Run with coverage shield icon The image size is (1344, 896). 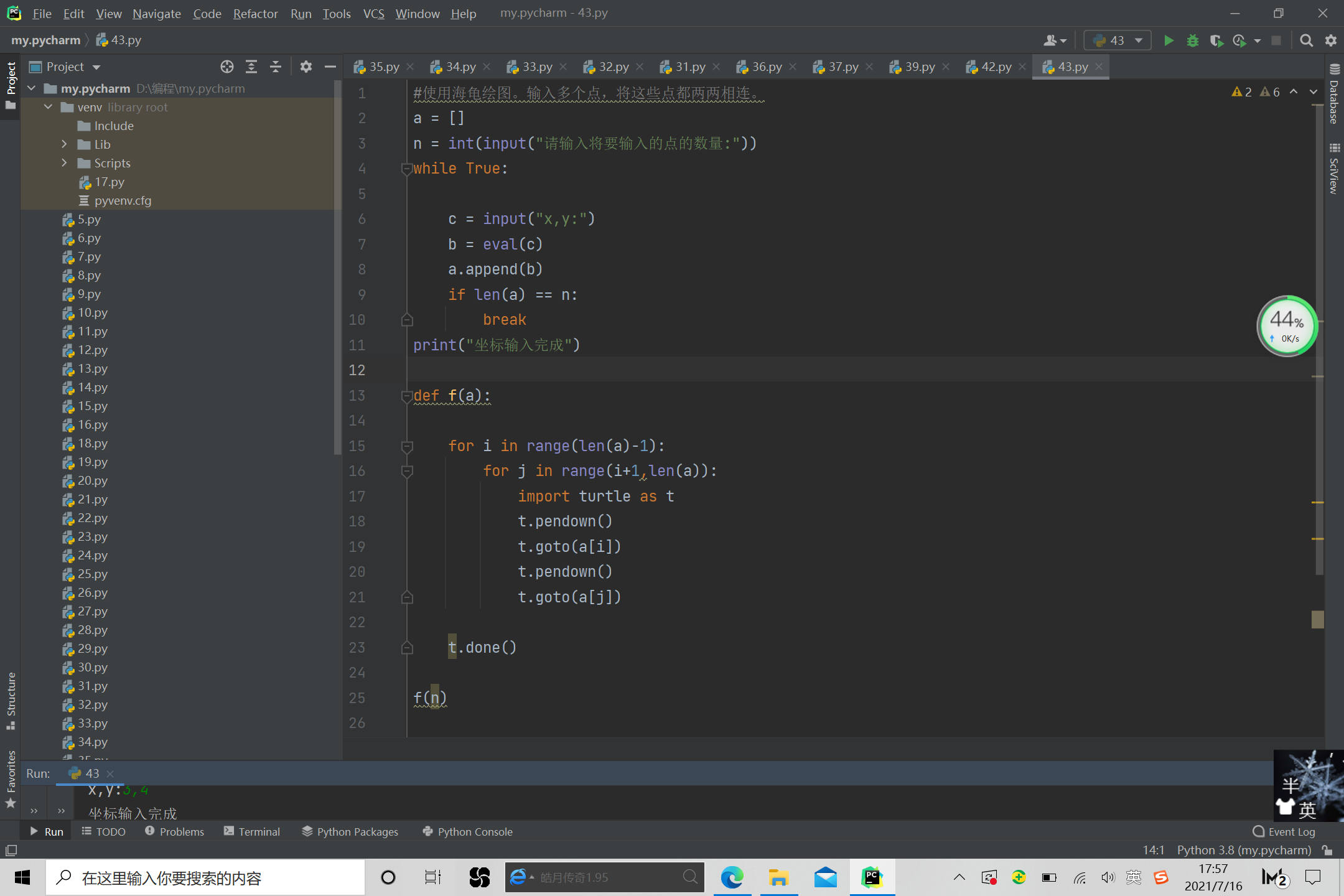pyautogui.click(x=1216, y=40)
